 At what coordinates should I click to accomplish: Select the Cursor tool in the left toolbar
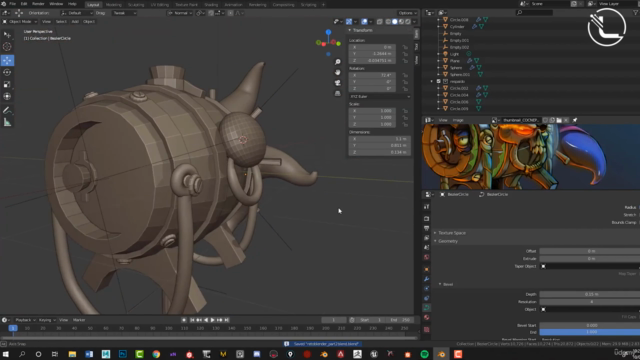pyautogui.click(x=7, y=47)
